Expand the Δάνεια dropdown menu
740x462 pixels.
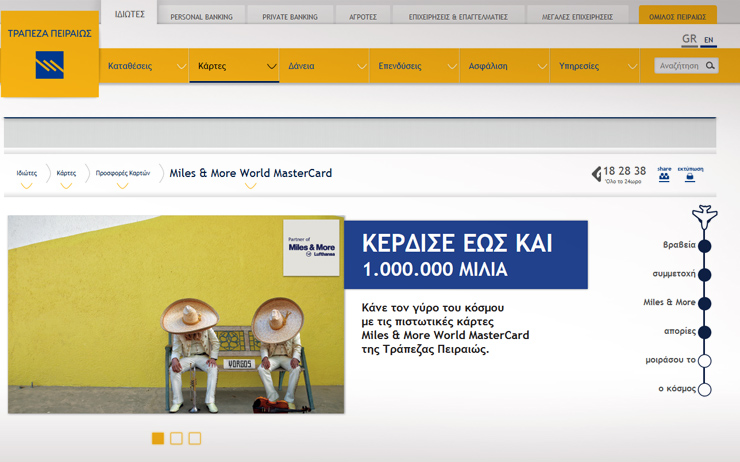point(362,67)
